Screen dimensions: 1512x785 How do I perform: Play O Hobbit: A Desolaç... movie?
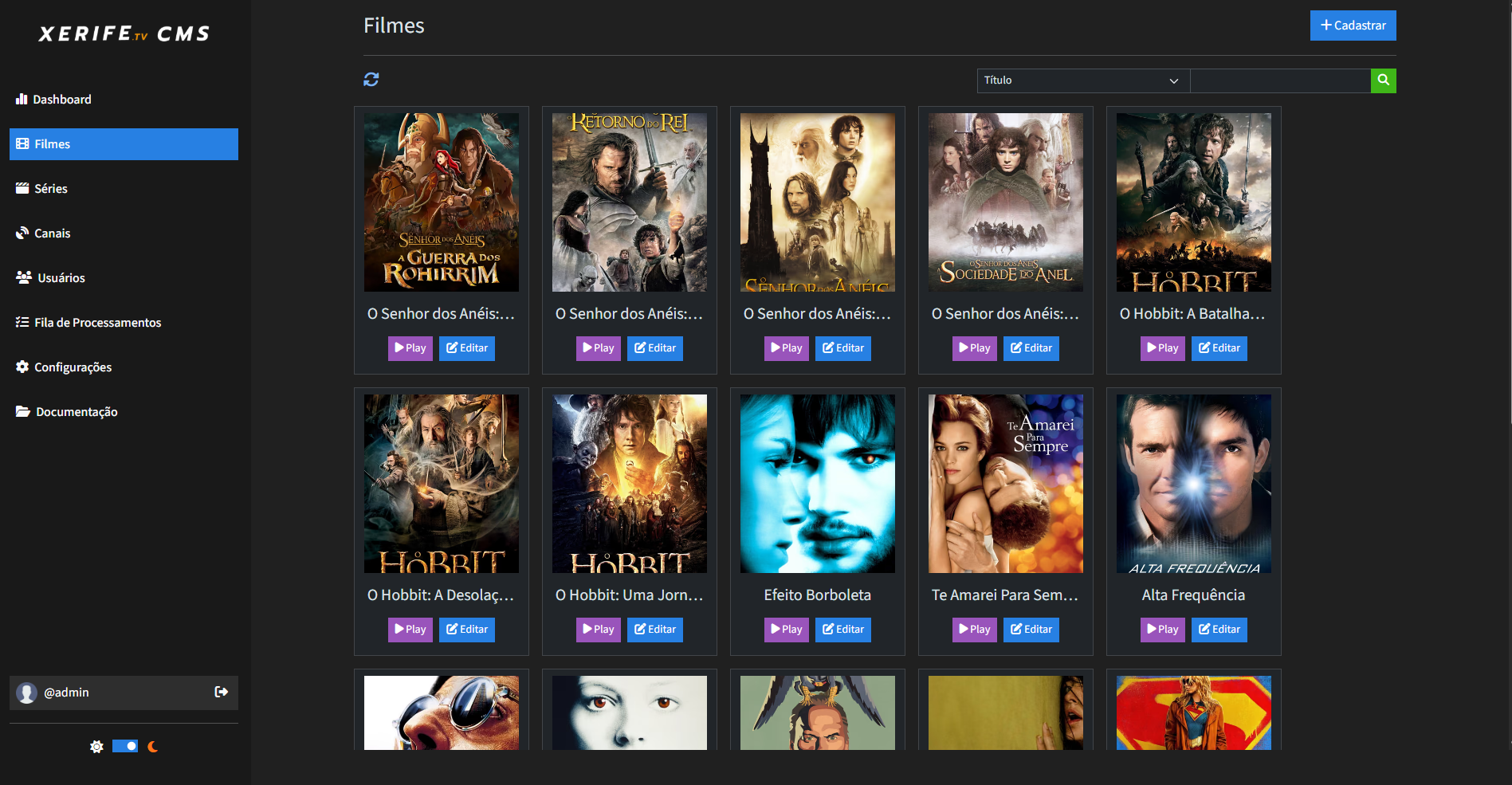(410, 630)
